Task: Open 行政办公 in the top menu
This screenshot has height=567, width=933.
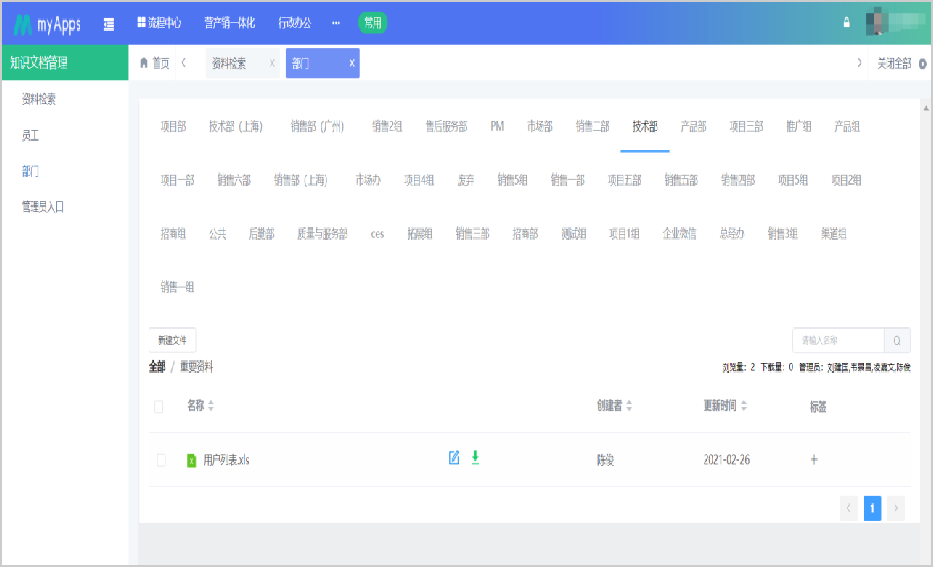Action: tap(295, 23)
